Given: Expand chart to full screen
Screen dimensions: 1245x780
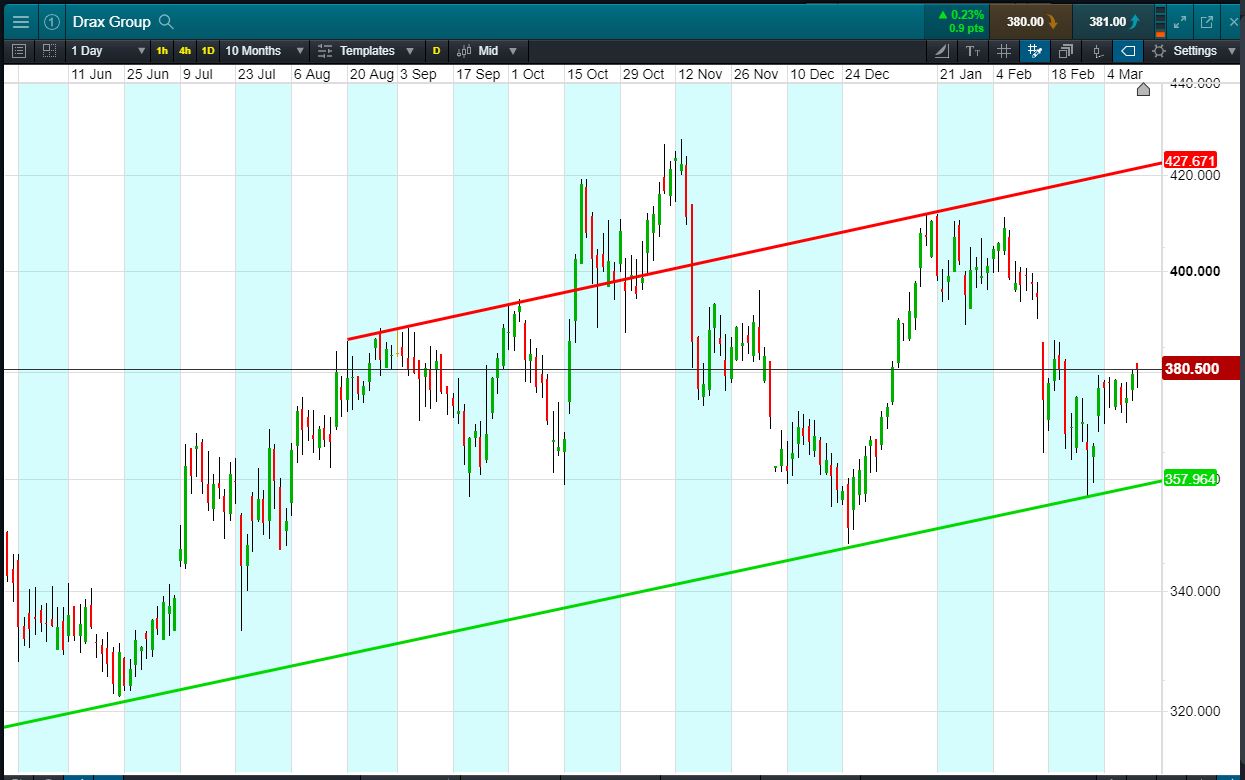Looking at the screenshot, I should pos(1181,21).
